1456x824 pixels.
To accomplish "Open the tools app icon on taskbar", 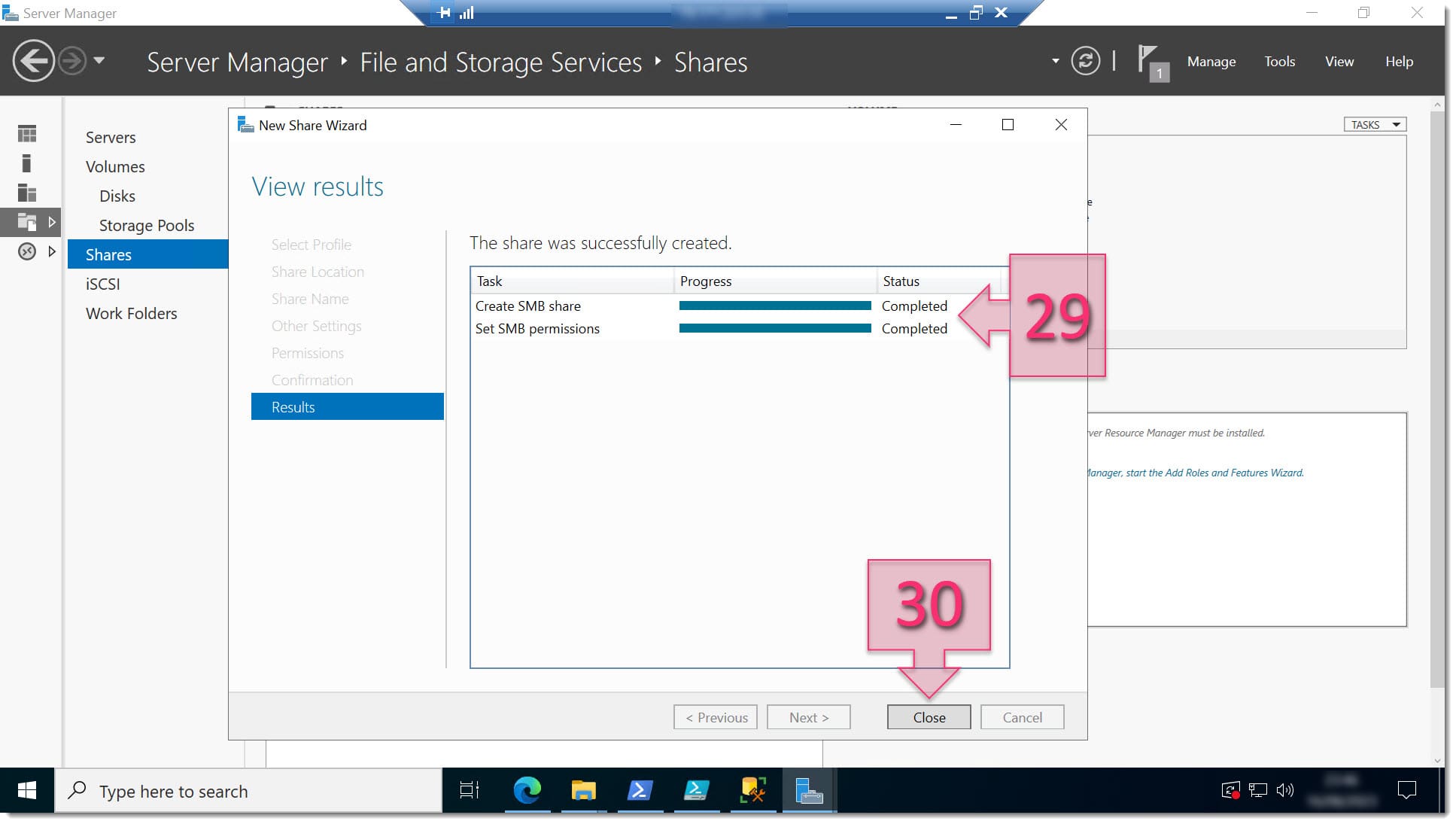I will pos(752,790).
